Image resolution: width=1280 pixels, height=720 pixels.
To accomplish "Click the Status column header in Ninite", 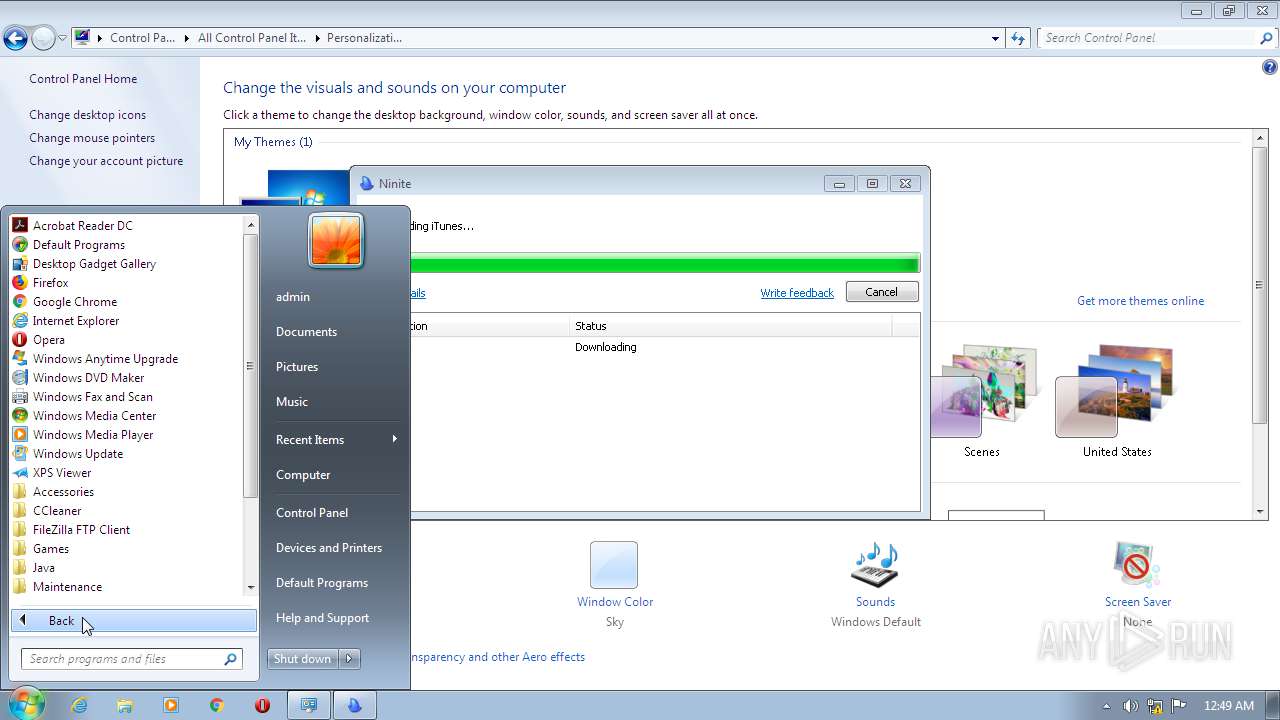I will (731, 326).
